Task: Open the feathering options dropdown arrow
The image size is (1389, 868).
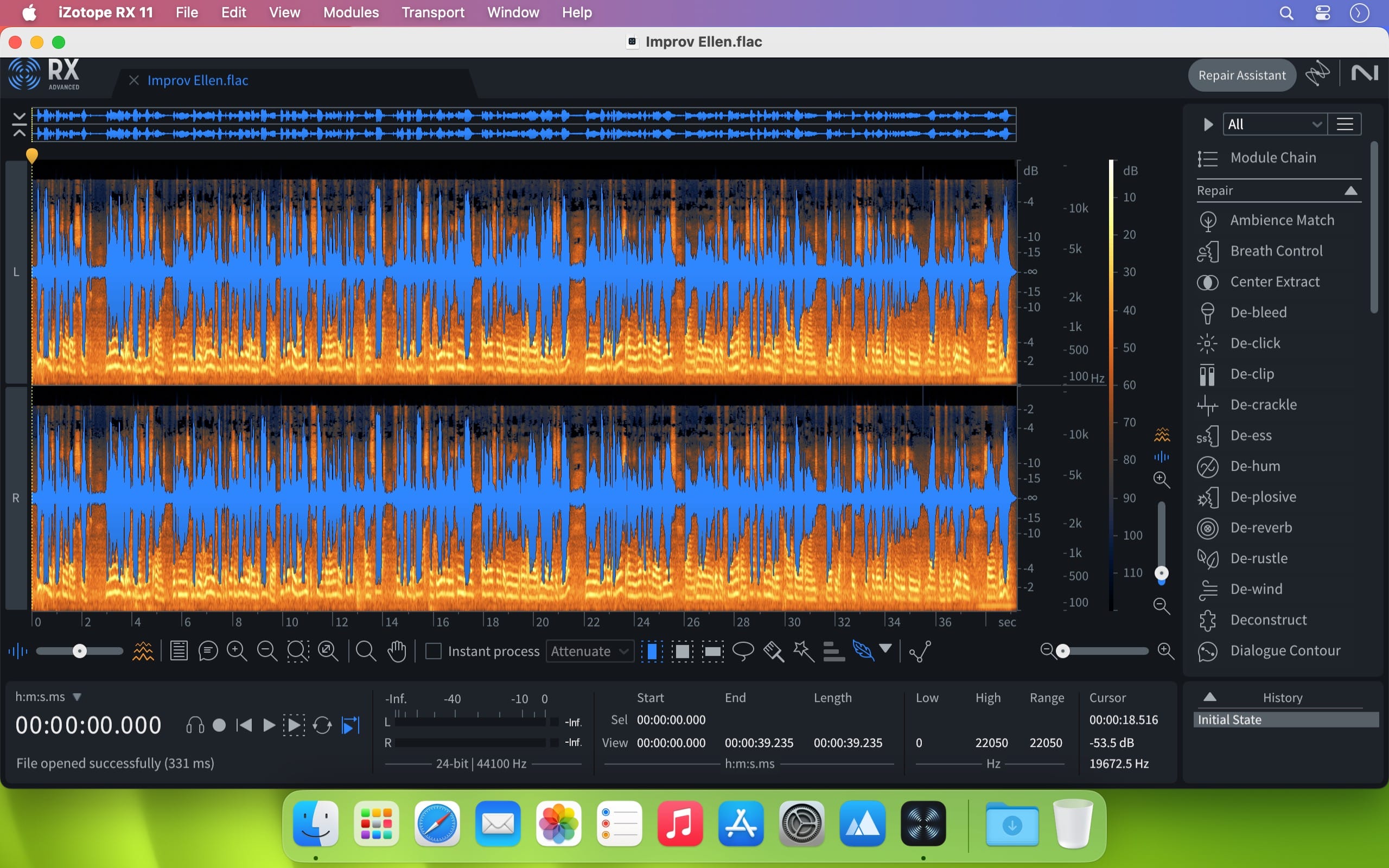Action: coord(885,649)
